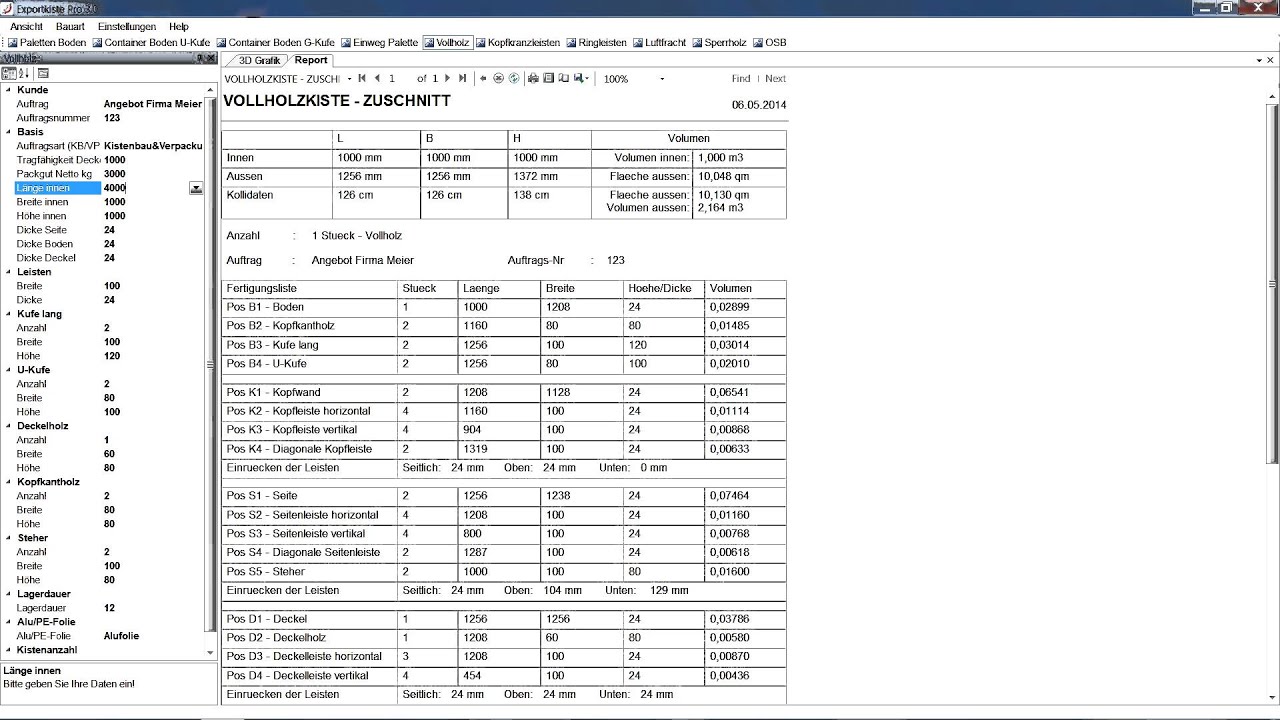Select Container Boden G-Kufe type
Screen dimensions: 1280x720
[x=275, y=43]
